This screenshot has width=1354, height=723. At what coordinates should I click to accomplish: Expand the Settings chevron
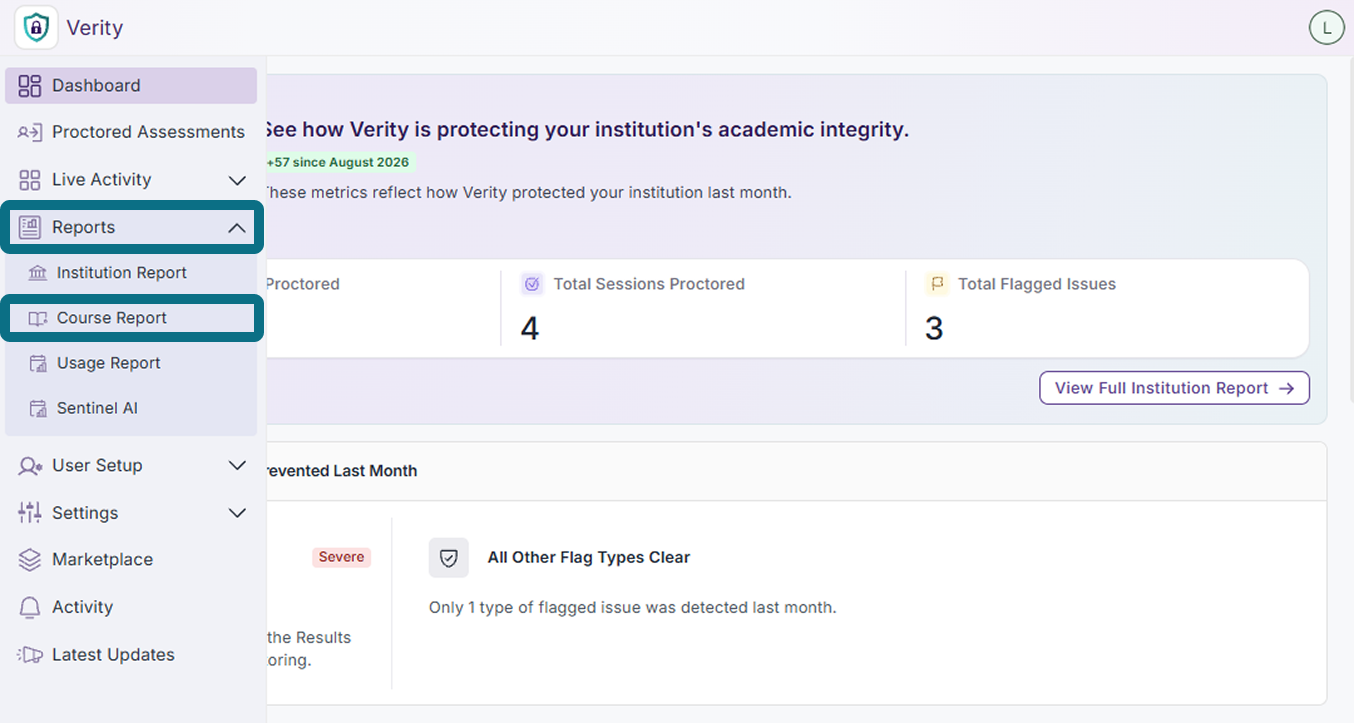click(237, 513)
